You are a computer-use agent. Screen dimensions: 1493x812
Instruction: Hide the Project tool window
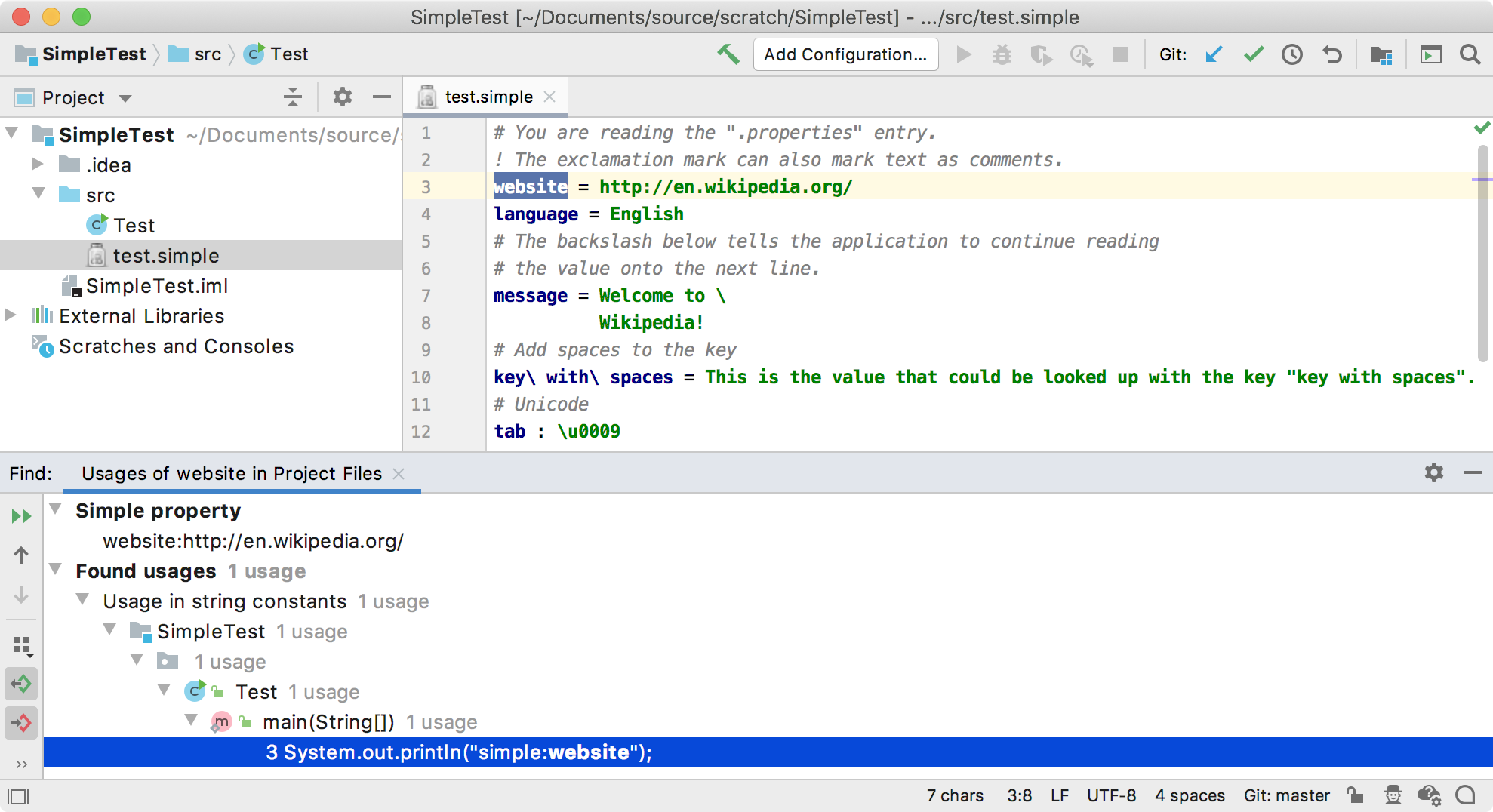[x=382, y=97]
